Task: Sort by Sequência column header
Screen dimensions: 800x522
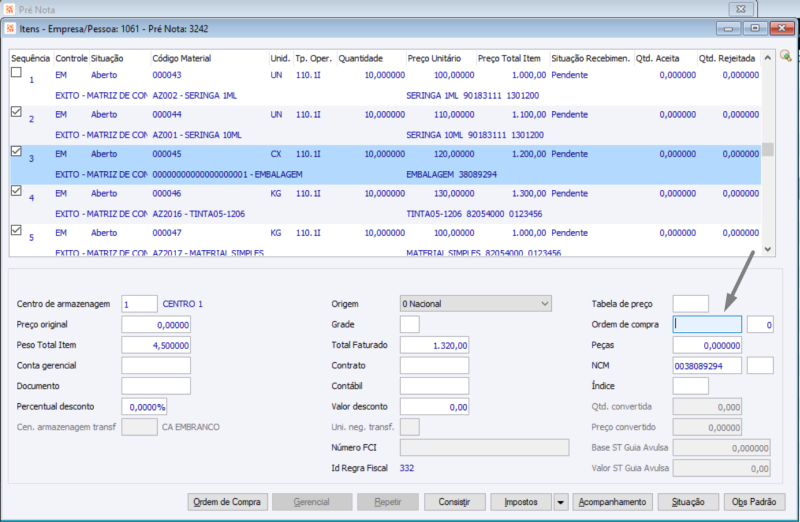Action: [31, 58]
